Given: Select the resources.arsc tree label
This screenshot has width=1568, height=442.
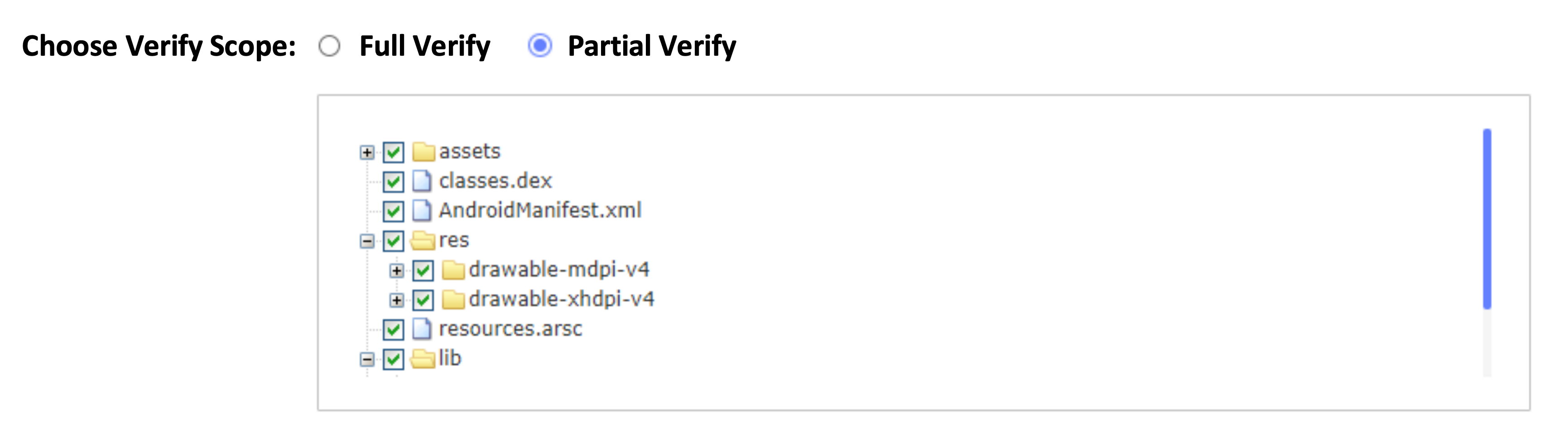Looking at the screenshot, I should point(510,329).
